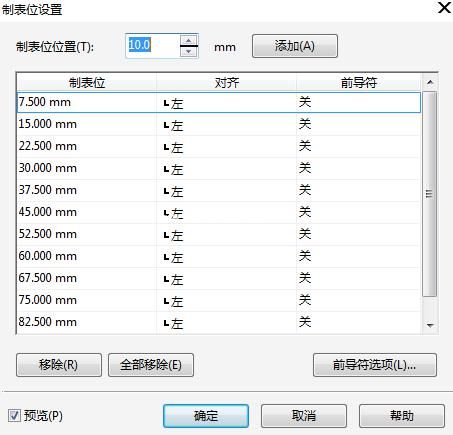Click left-align icon in 75.000 mm row
Image resolution: width=453 pixels, height=435 pixels.
(x=166, y=302)
